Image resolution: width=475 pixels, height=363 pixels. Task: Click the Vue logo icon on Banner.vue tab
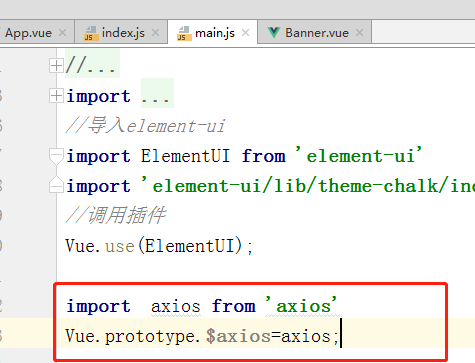pyautogui.click(x=274, y=33)
